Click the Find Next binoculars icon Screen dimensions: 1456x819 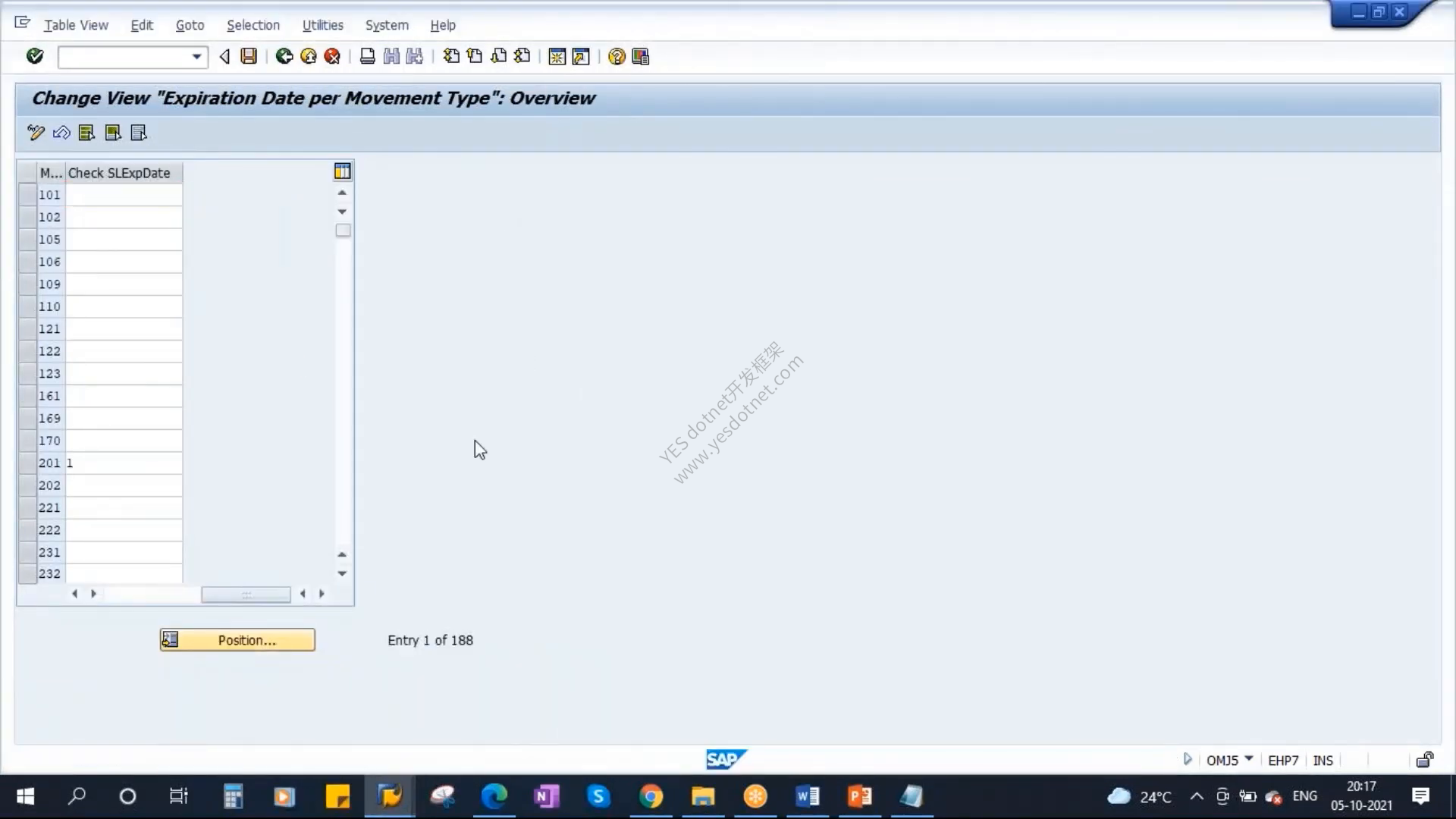coord(415,56)
